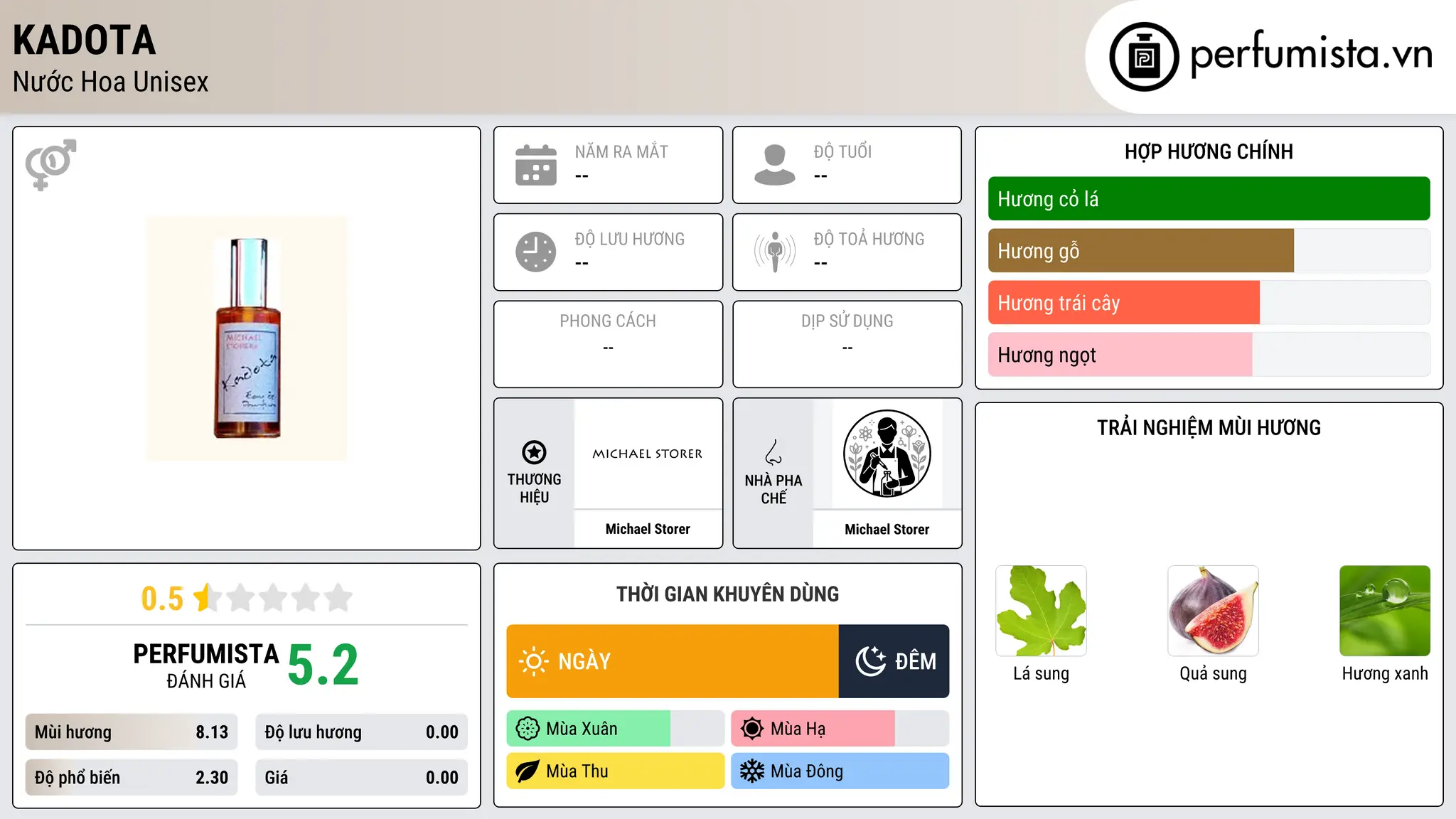This screenshot has height=819, width=1456.
Task: Click the Nước Hoa Unisex subtitle
Action: click(111, 82)
